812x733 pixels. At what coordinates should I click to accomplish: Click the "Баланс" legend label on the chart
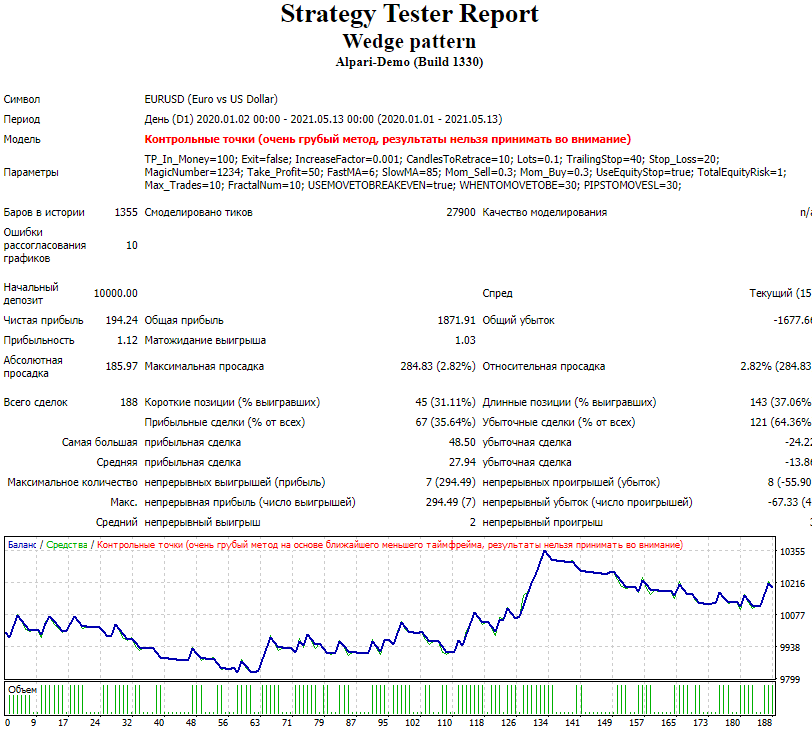pos(22,545)
